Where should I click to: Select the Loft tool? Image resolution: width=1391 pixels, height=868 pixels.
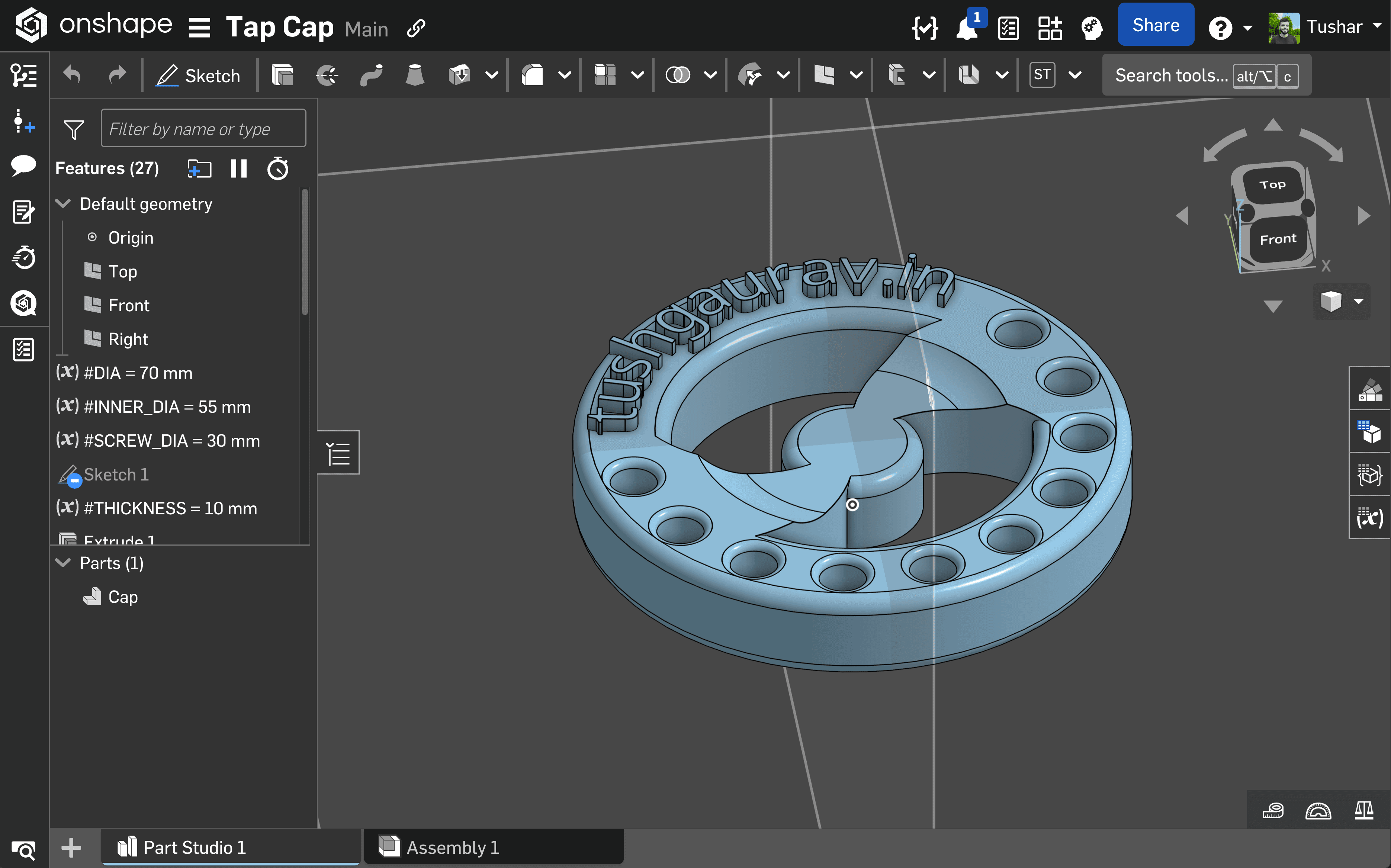click(414, 75)
